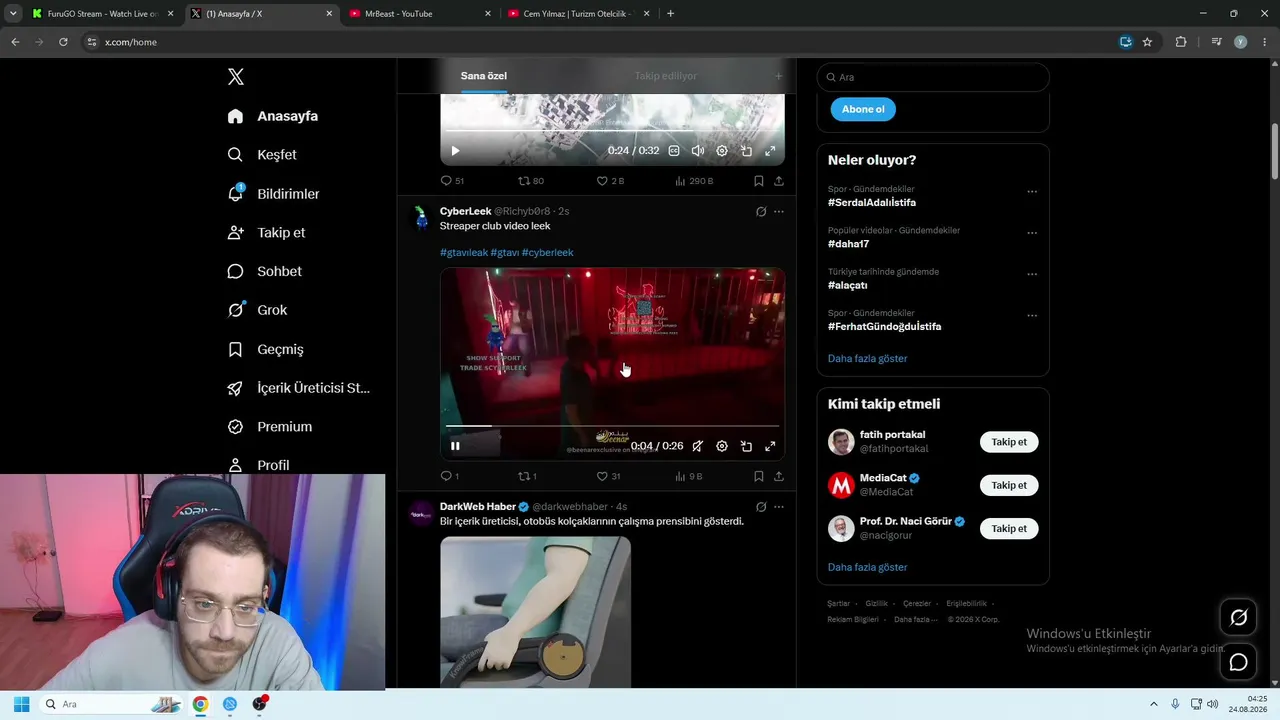Bookmark this page with the star icon
This screenshot has height=720, width=1280.
coord(1147,42)
